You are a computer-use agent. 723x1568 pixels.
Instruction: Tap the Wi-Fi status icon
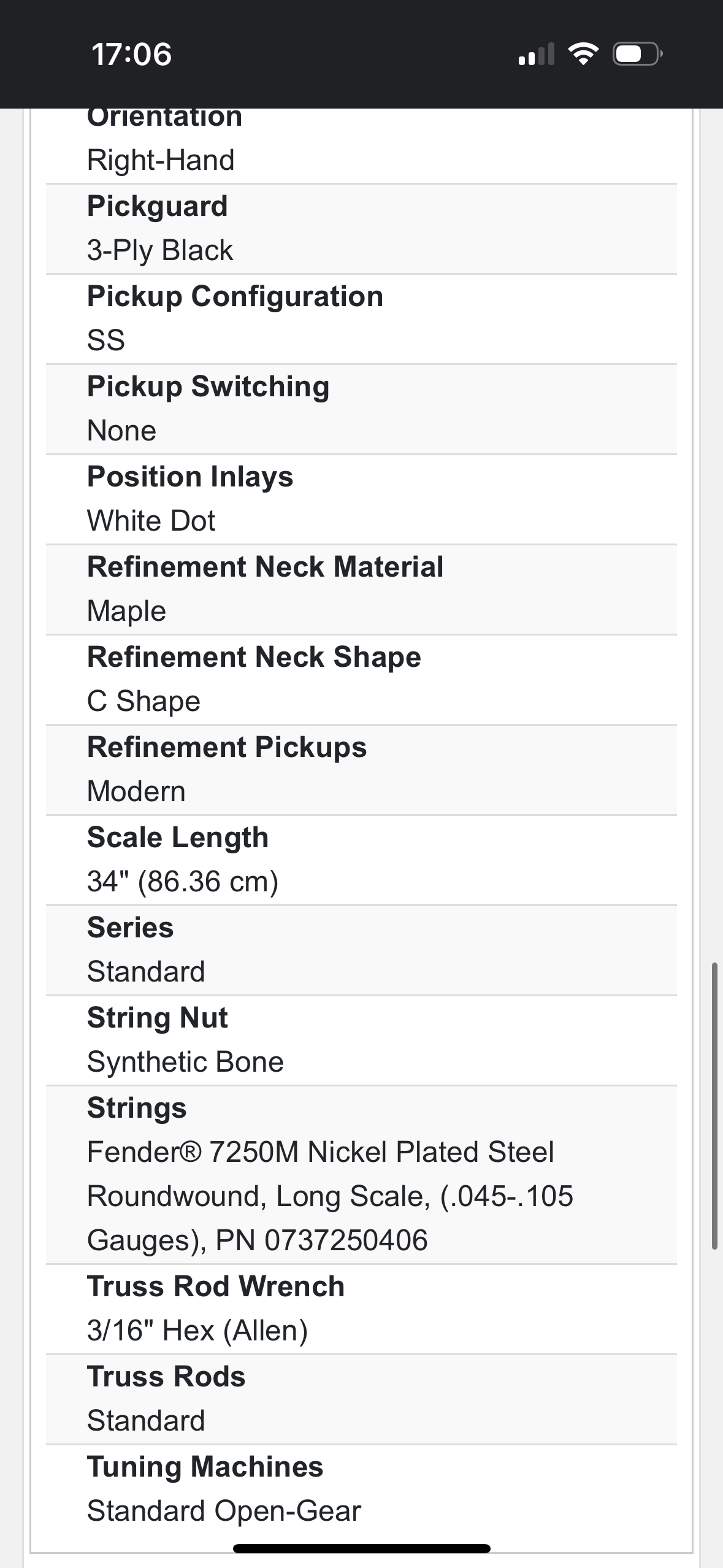click(583, 54)
